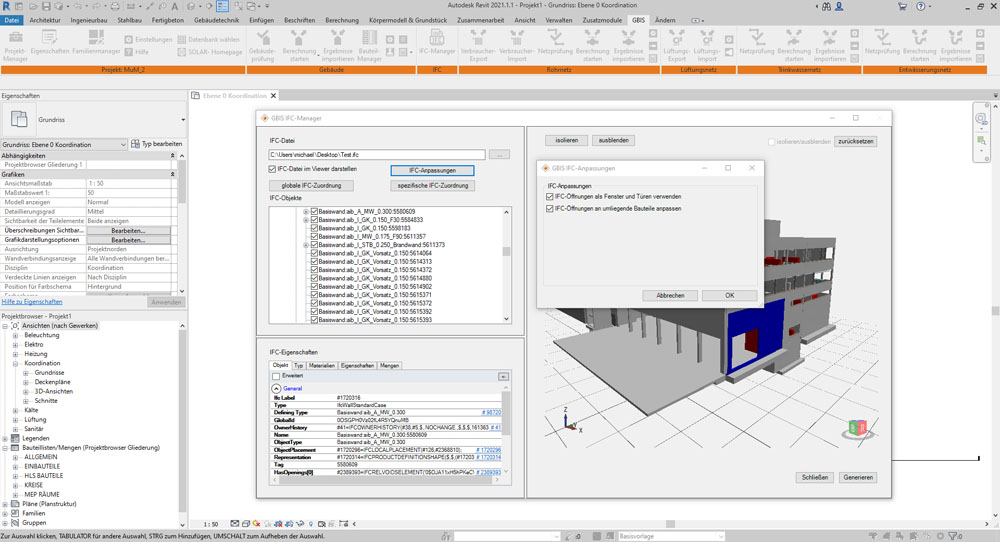
Task: Click Datenbank wählen in ribbon
Action: 209,40
